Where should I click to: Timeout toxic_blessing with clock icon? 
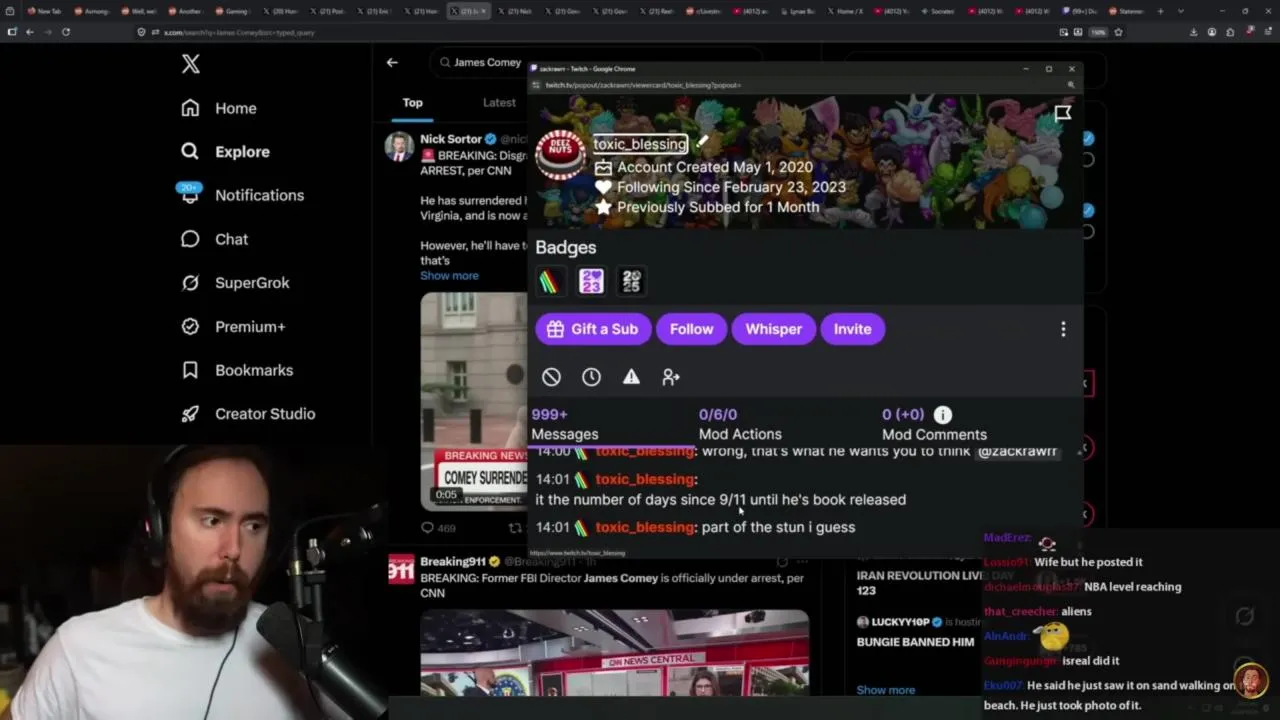[591, 377]
